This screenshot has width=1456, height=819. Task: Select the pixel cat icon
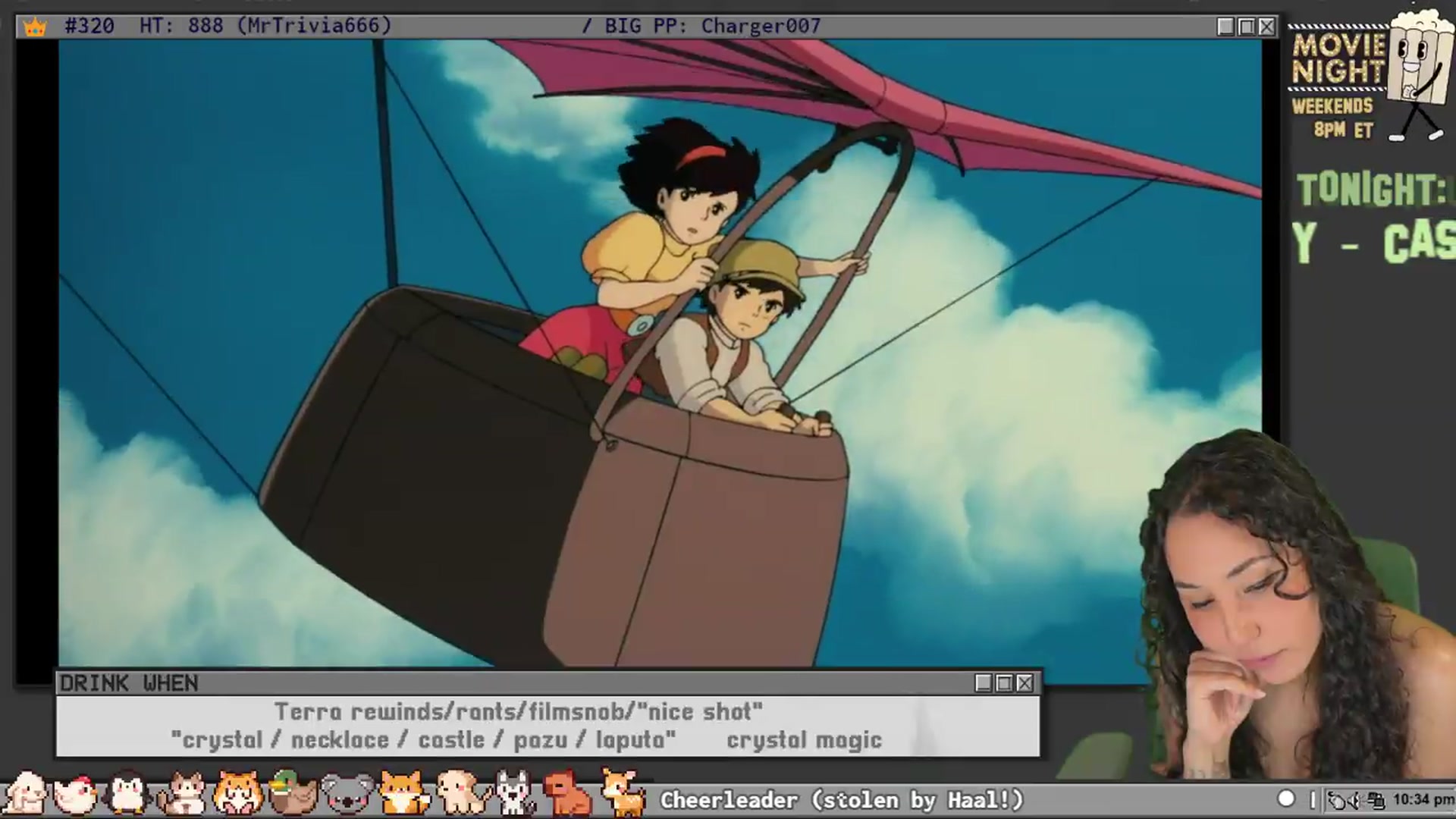pos(182,794)
